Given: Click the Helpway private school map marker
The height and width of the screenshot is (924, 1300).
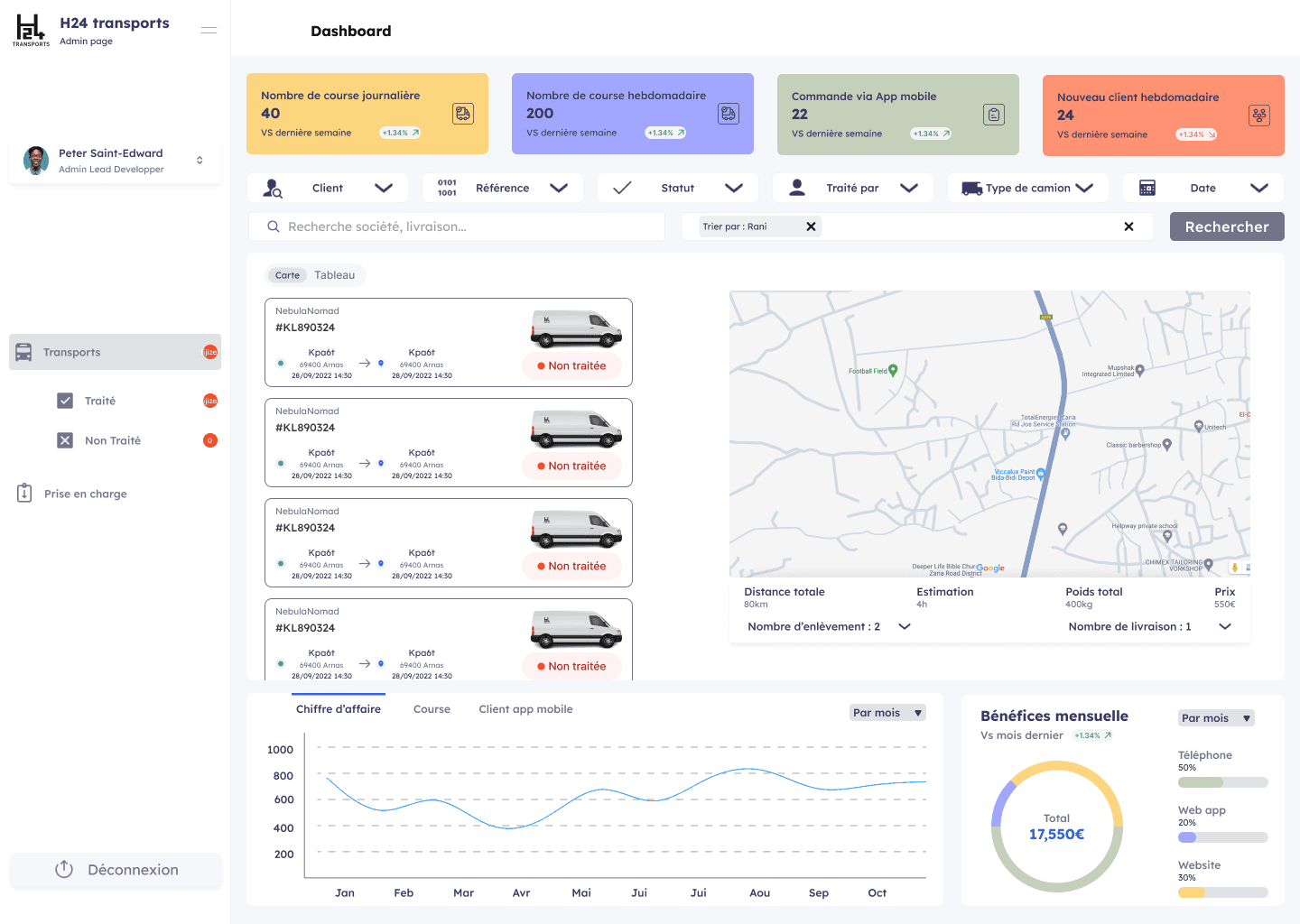Looking at the screenshot, I should 1167,535.
